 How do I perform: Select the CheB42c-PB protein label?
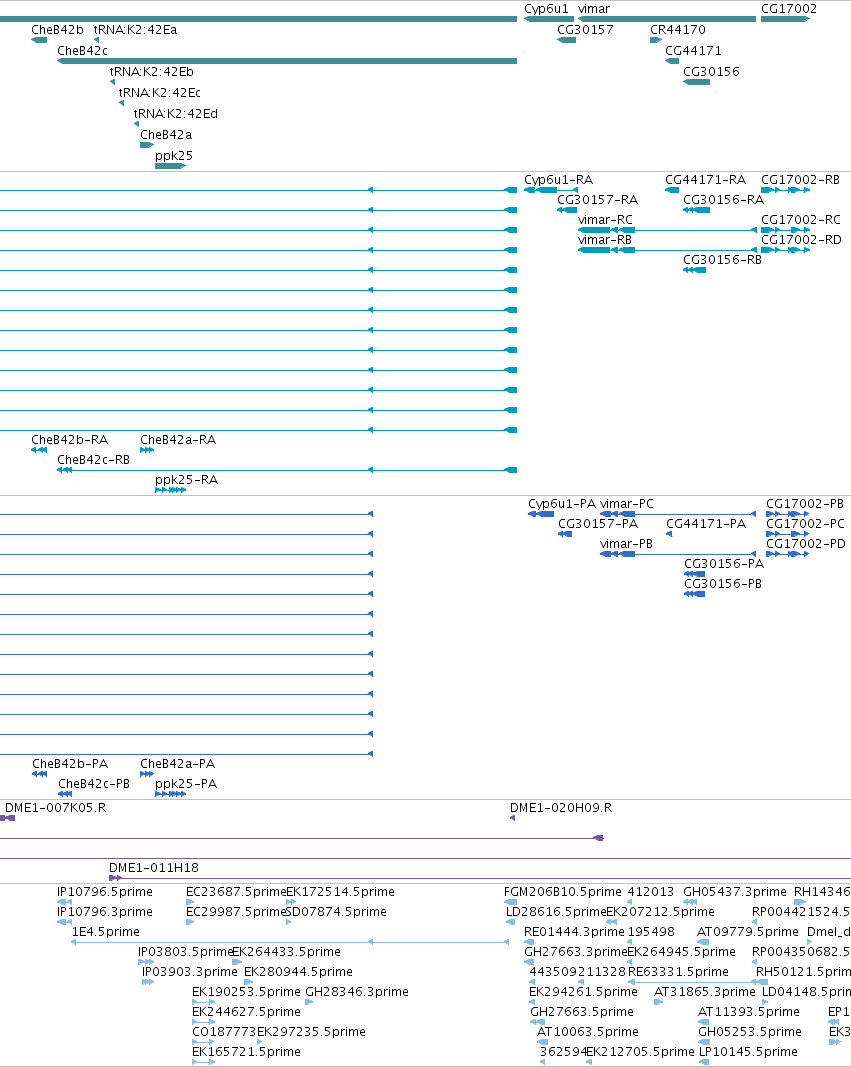pos(94,784)
